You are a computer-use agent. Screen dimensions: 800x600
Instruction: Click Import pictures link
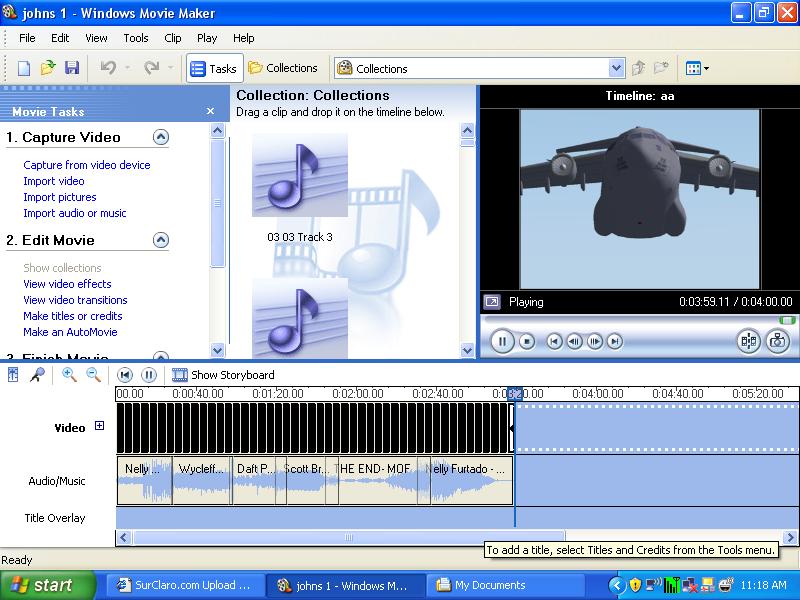coord(60,197)
